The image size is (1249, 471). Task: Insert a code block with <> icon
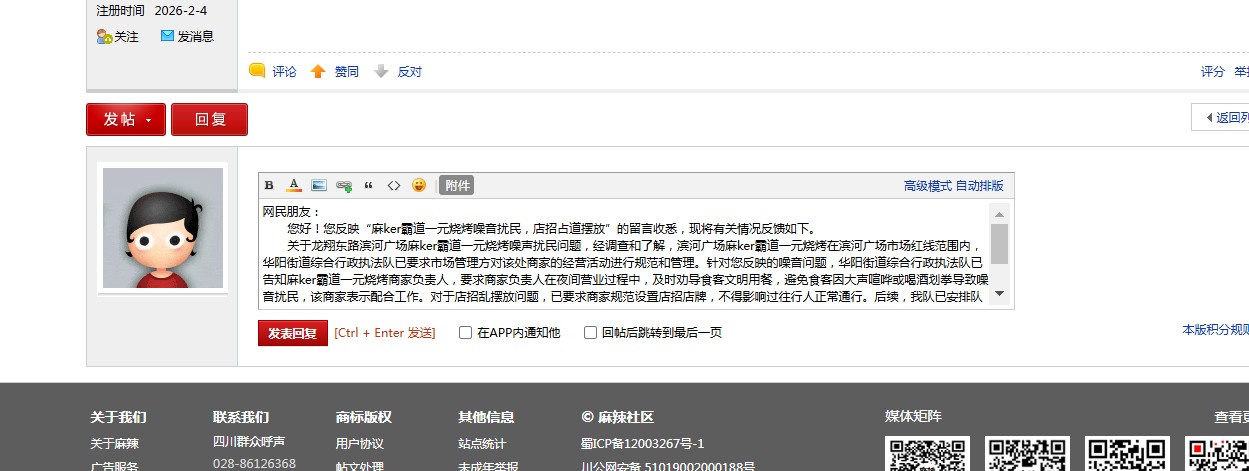(394, 186)
